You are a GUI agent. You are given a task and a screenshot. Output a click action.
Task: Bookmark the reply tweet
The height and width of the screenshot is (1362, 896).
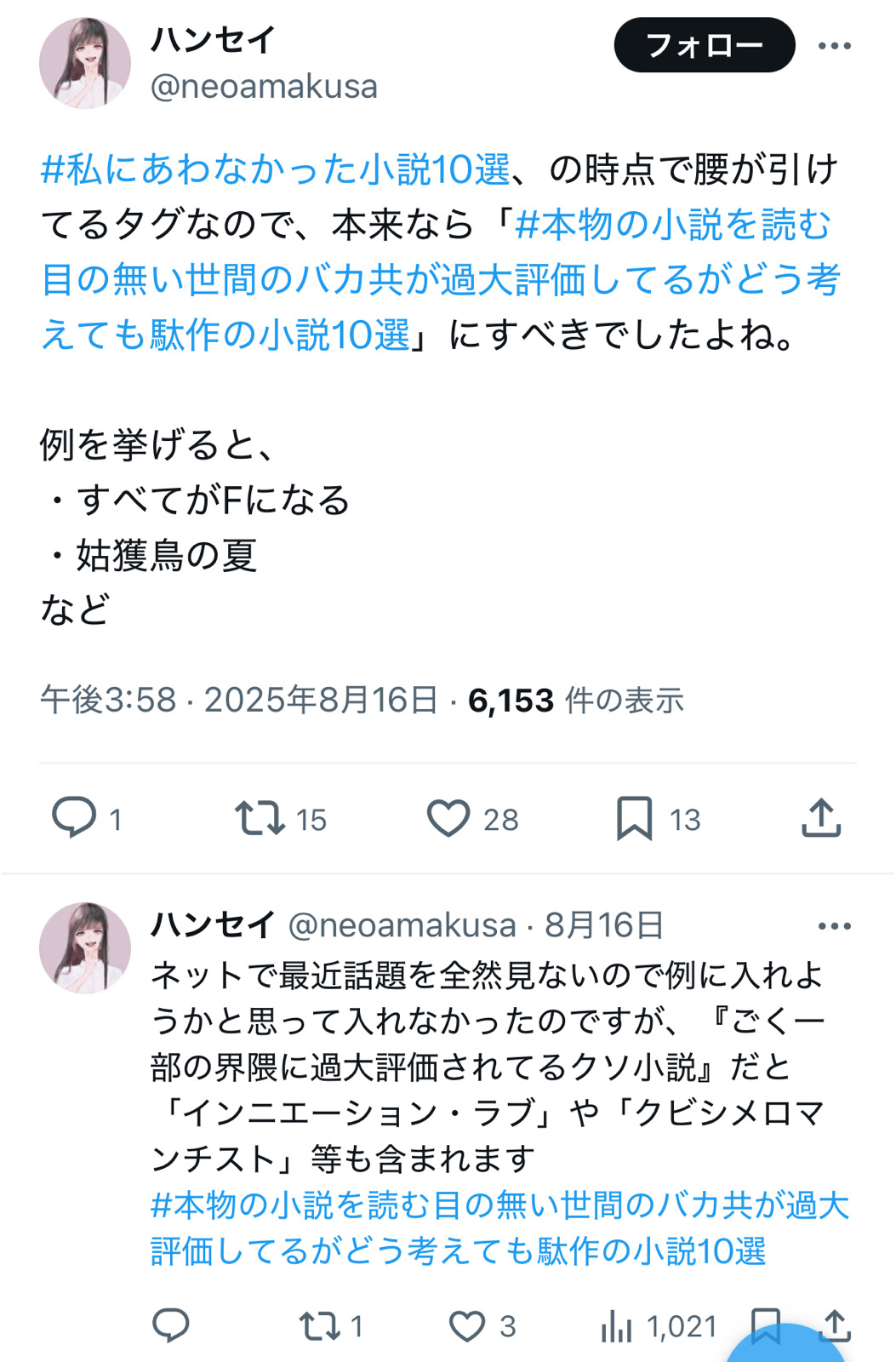click(x=766, y=1325)
